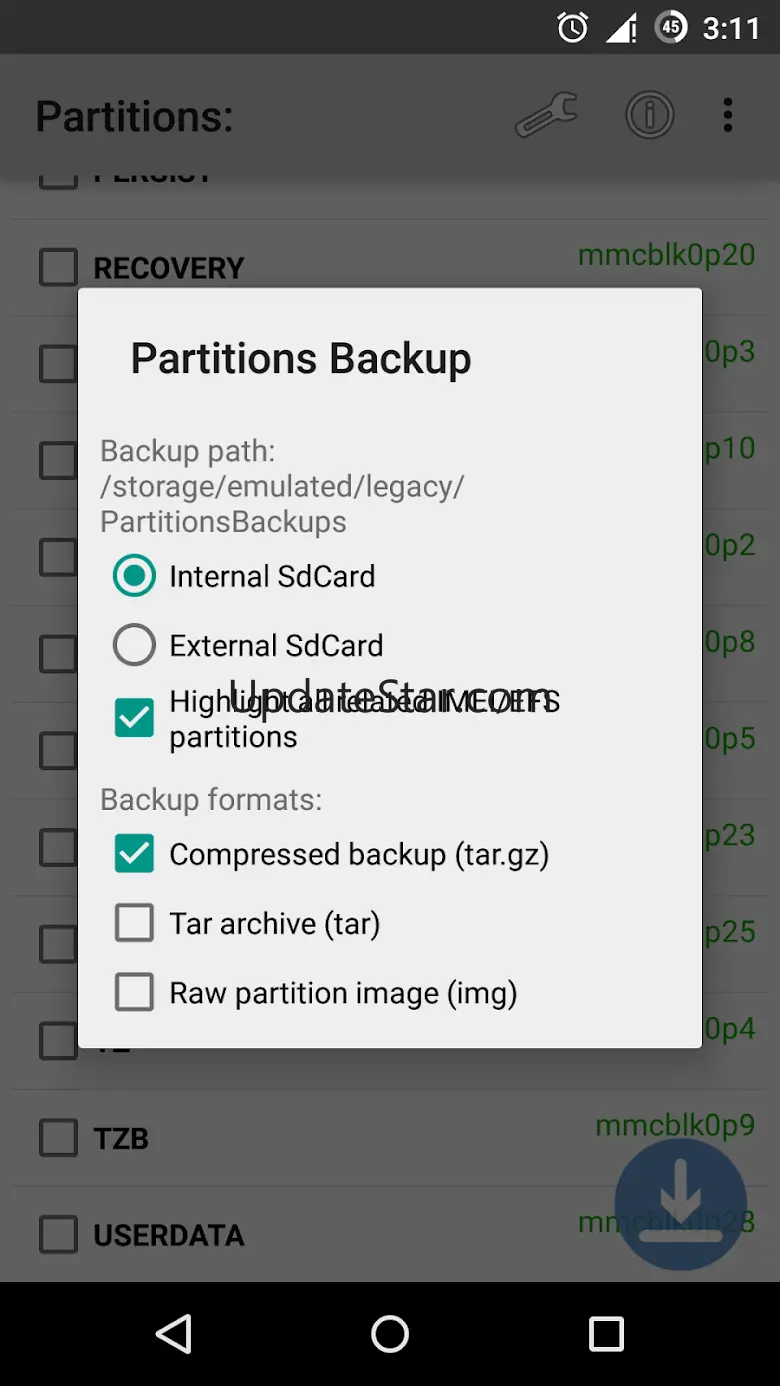Tap the mmcblk0p9 device label
This screenshot has width=780, height=1386.
point(675,1126)
